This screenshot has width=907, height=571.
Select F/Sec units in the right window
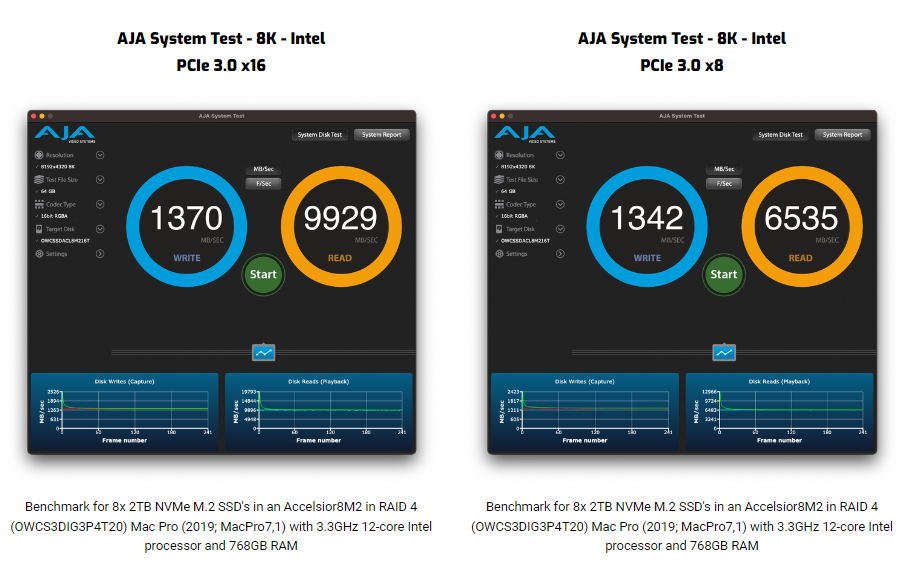[x=724, y=183]
